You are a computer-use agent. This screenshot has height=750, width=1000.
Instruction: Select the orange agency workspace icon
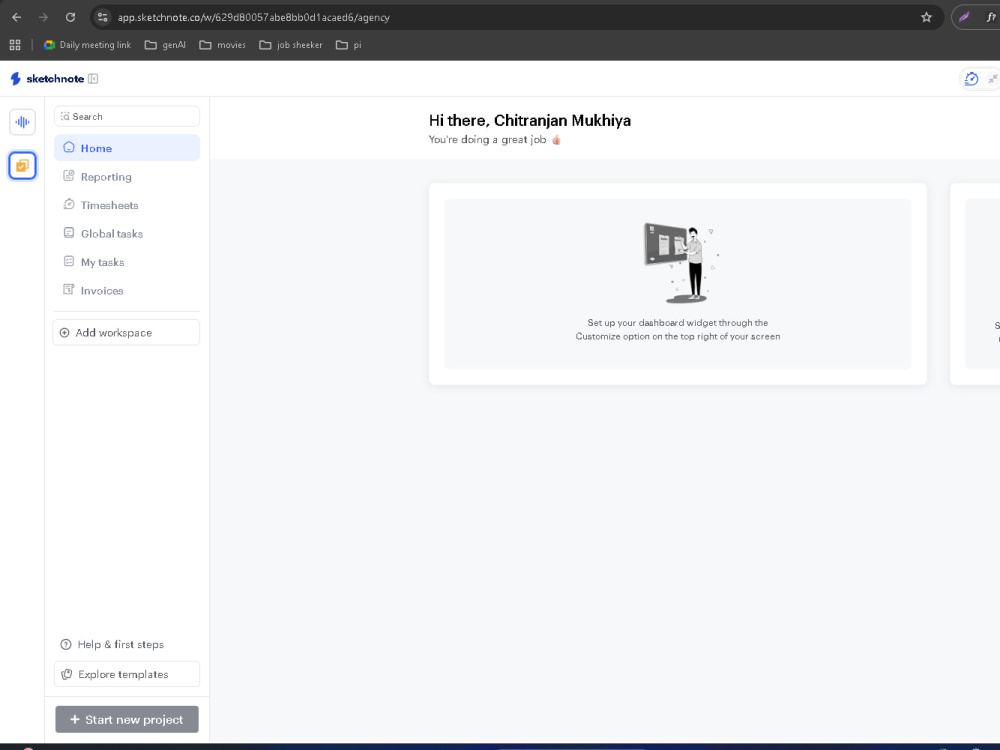click(22, 166)
